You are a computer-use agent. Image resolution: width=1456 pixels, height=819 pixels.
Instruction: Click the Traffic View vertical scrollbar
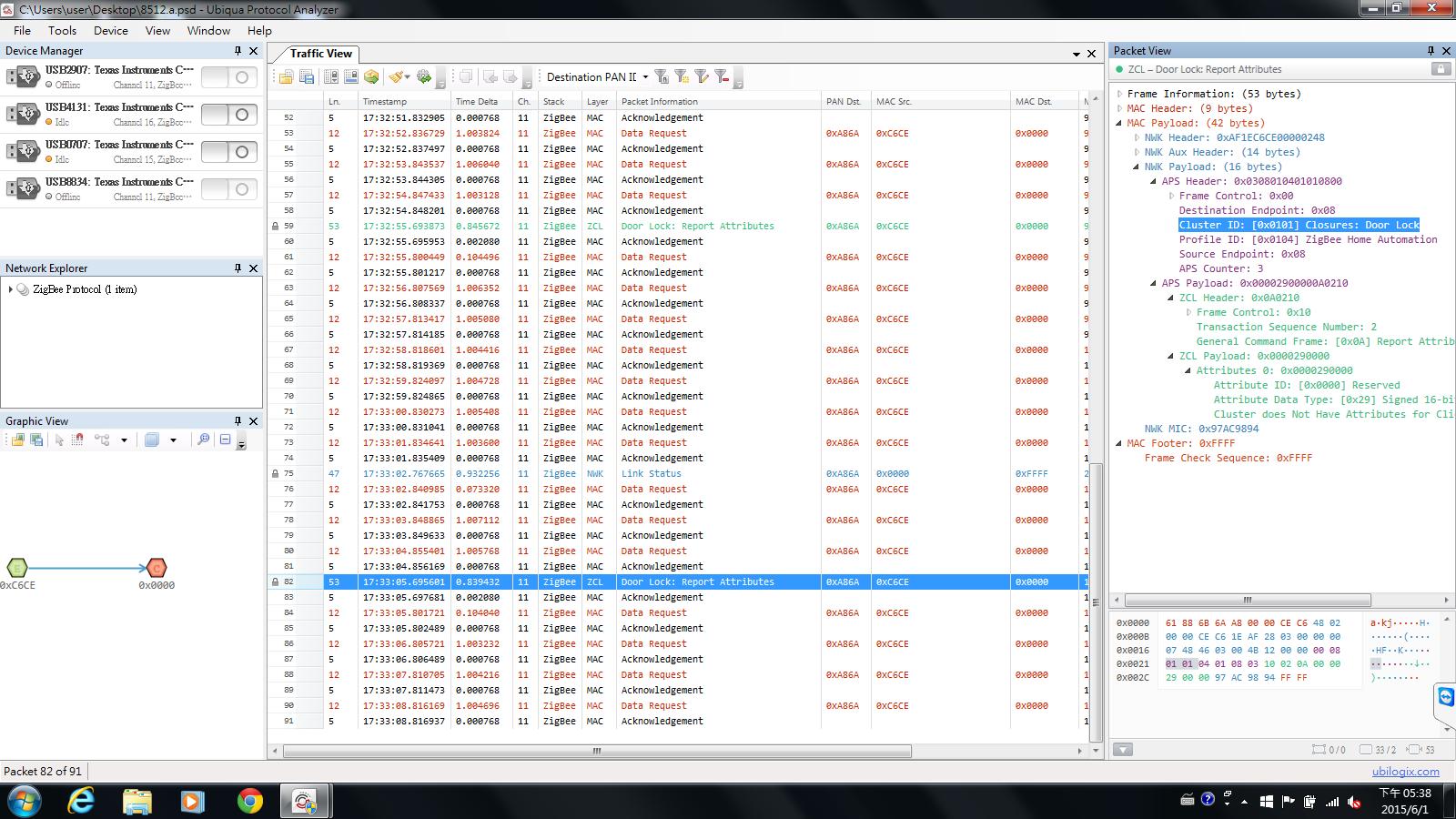pos(1097,601)
